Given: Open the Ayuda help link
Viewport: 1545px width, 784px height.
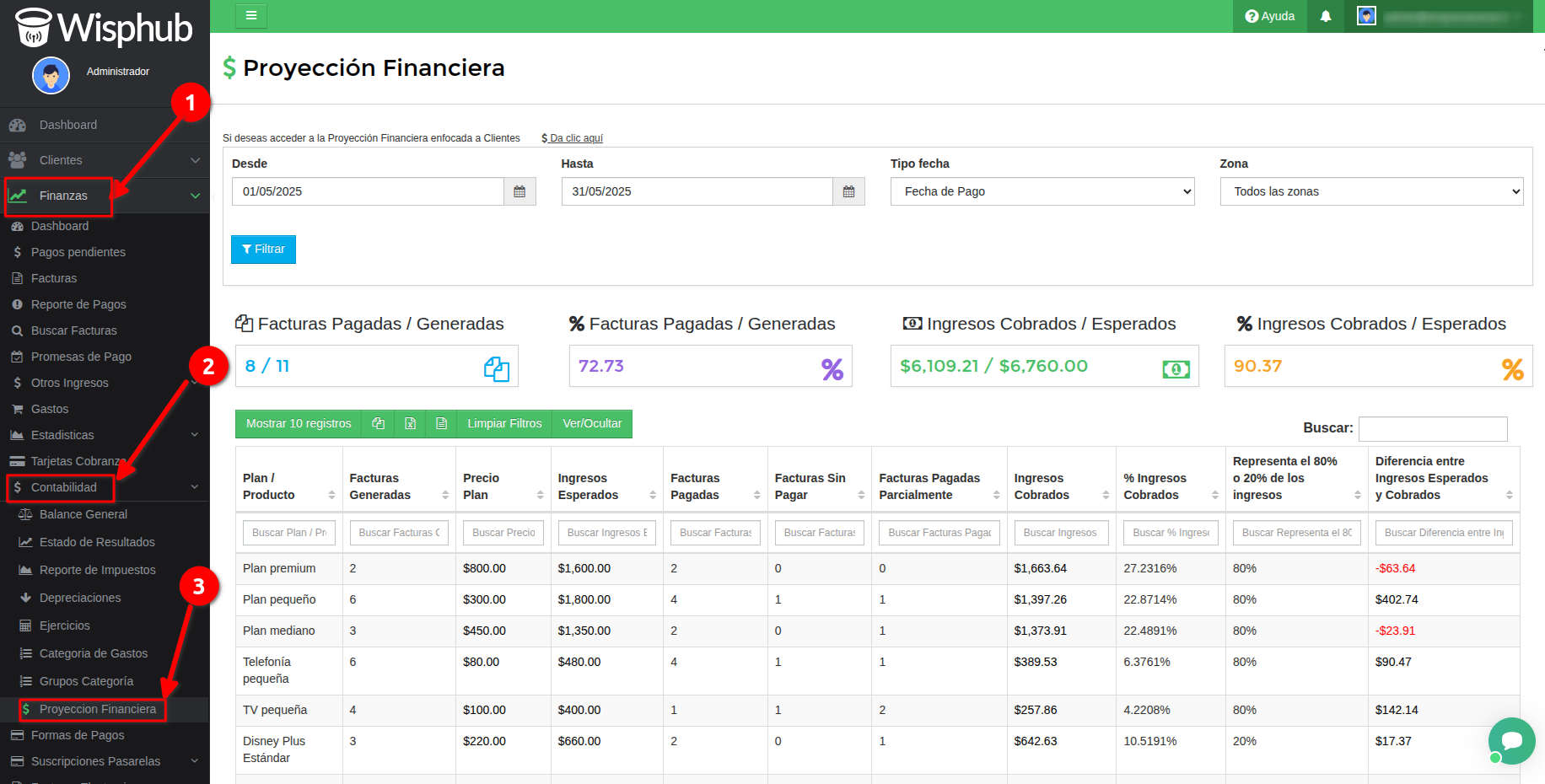Looking at the screenshot, I should (x=1270, y=16).
